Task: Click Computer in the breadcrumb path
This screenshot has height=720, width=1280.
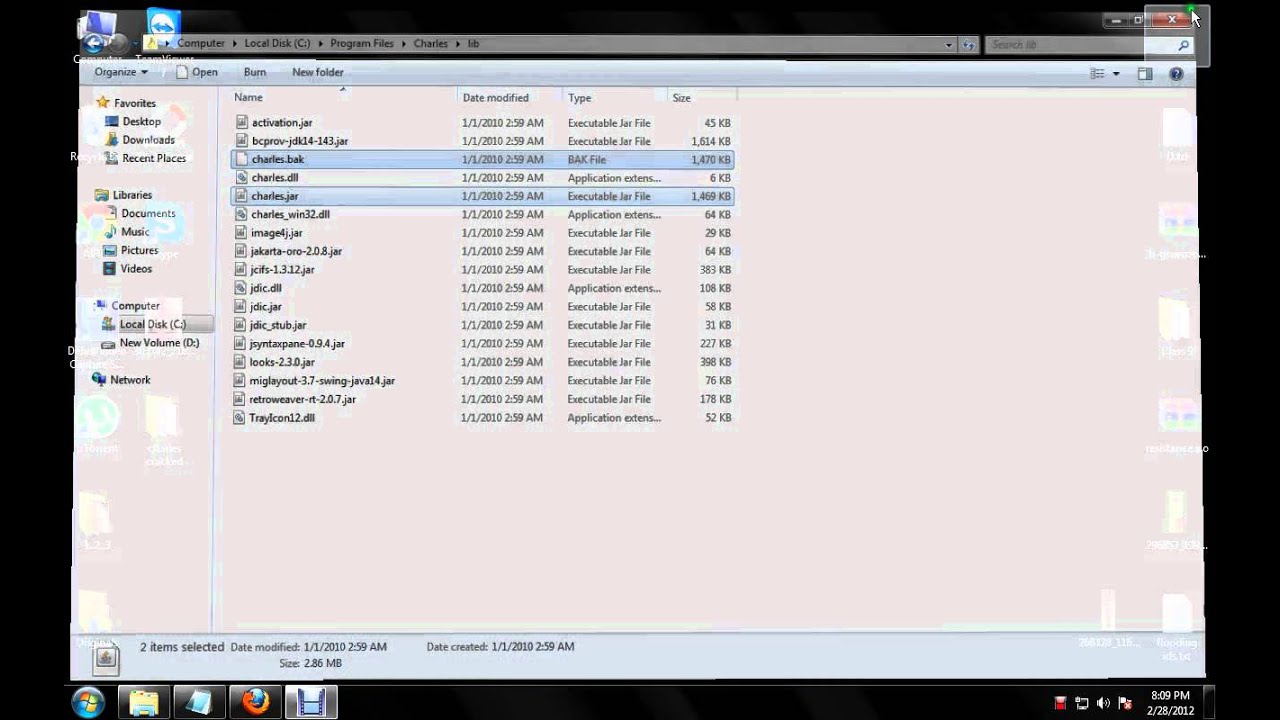Action: click(x=201, y=44)
